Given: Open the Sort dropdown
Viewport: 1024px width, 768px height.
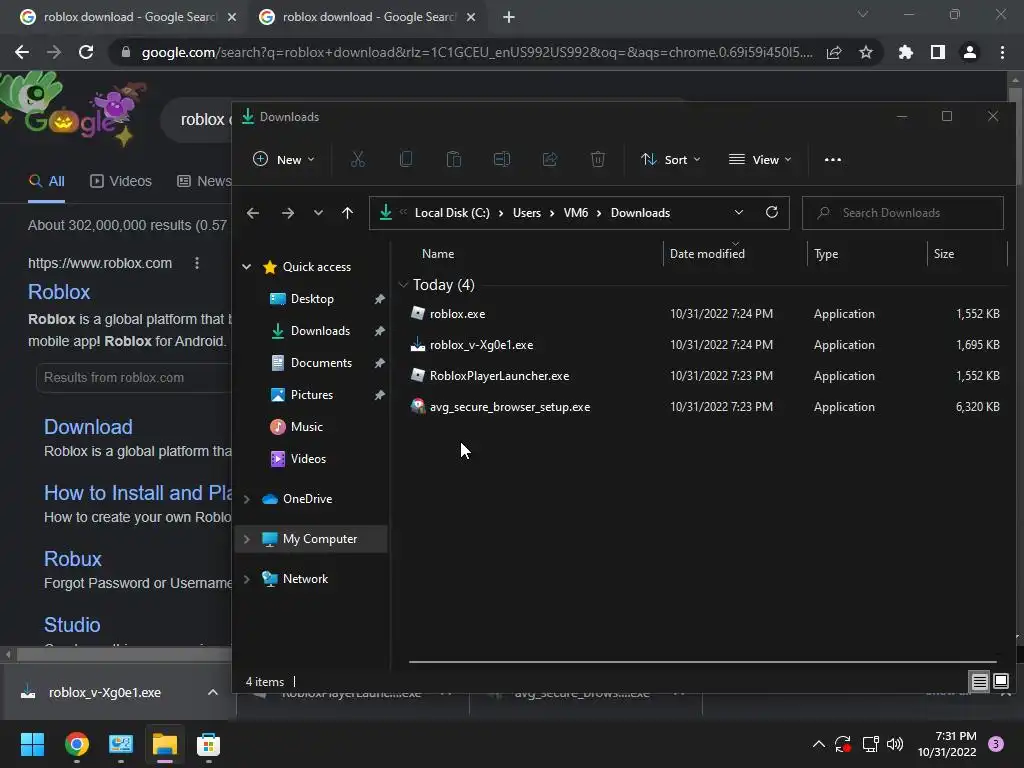Looking at the screenshot, I should tap(671, 159).
